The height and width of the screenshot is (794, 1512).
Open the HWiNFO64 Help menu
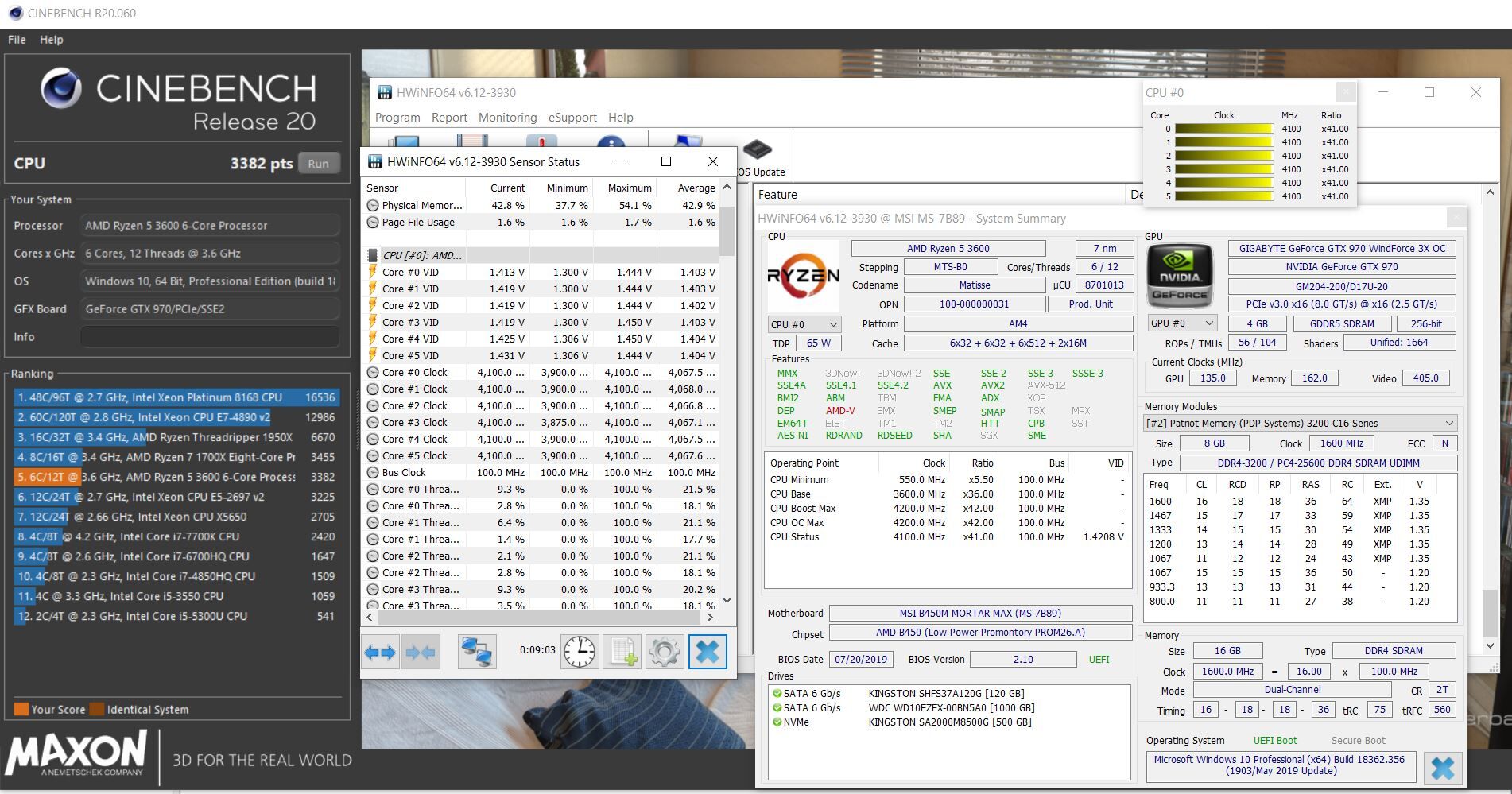(x=621, y=118)
